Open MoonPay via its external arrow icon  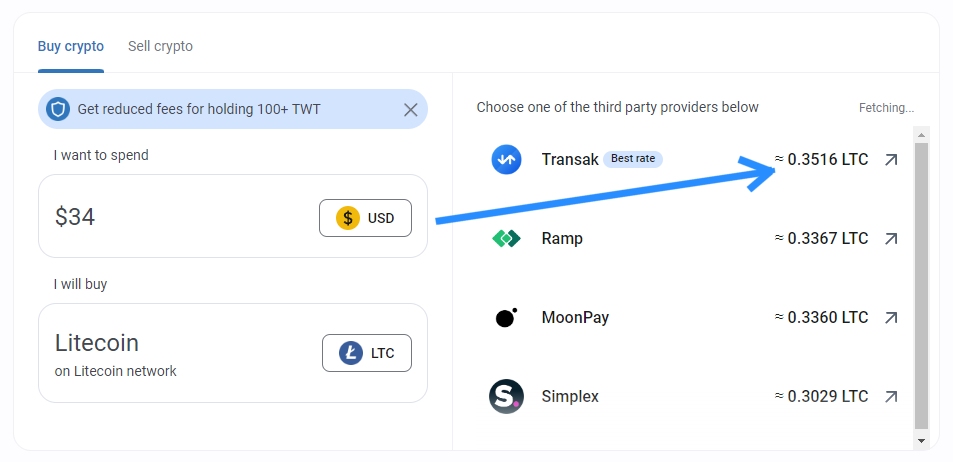(891, 318)
